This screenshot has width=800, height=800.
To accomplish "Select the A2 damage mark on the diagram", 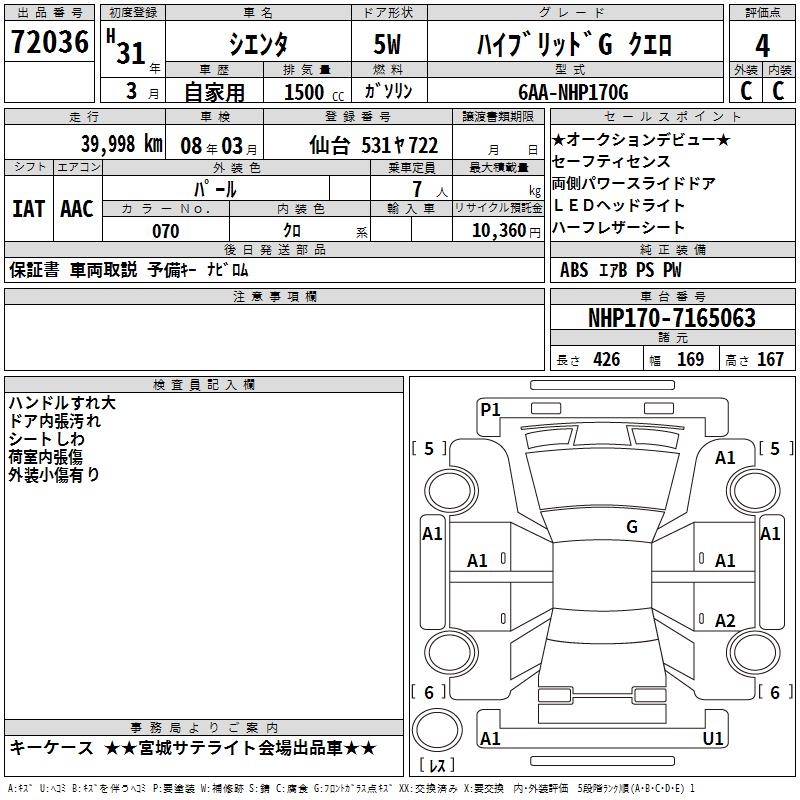I will 725,621.
